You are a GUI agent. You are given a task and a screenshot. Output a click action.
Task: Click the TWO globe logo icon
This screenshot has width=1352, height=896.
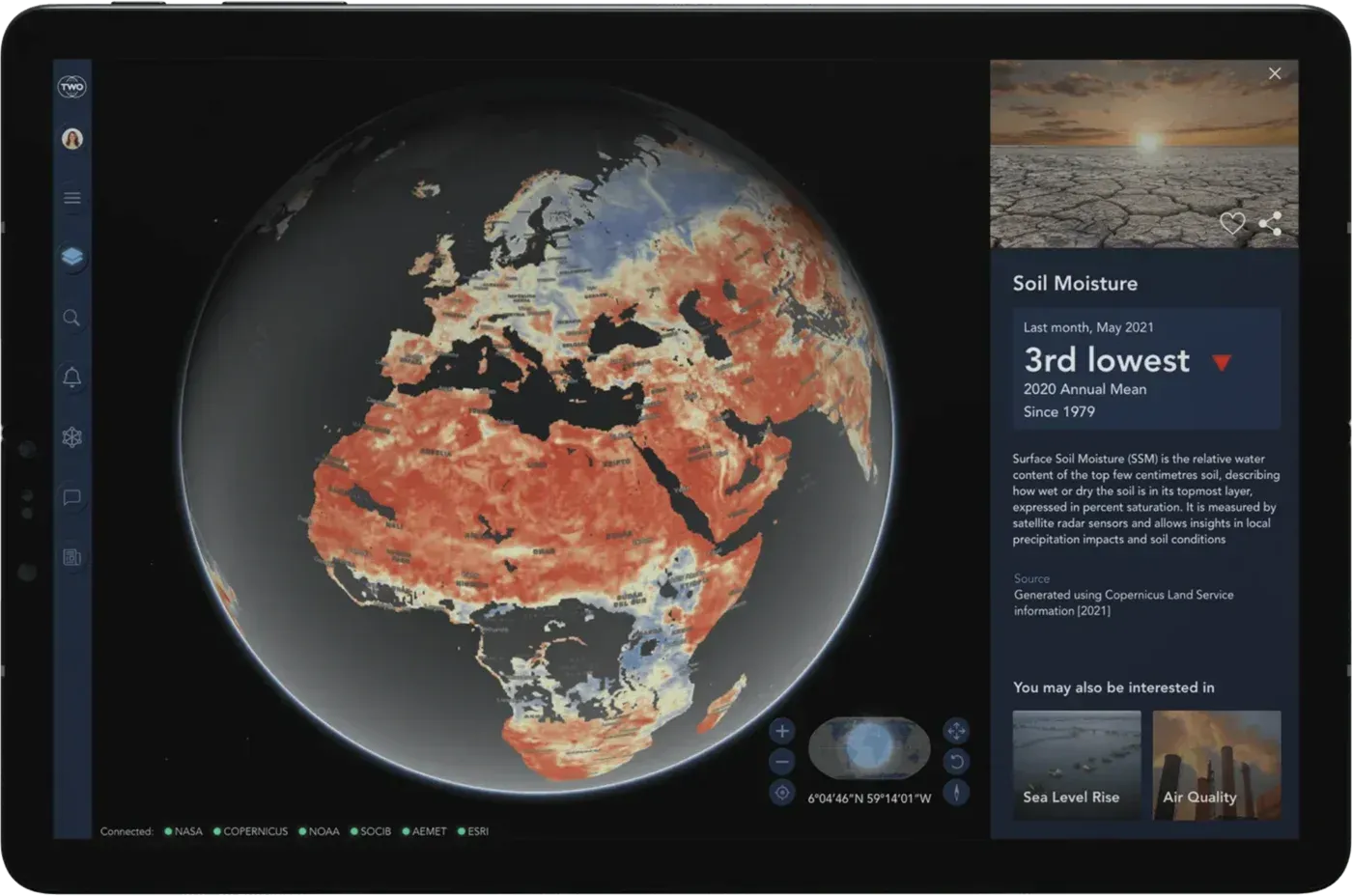71,87
